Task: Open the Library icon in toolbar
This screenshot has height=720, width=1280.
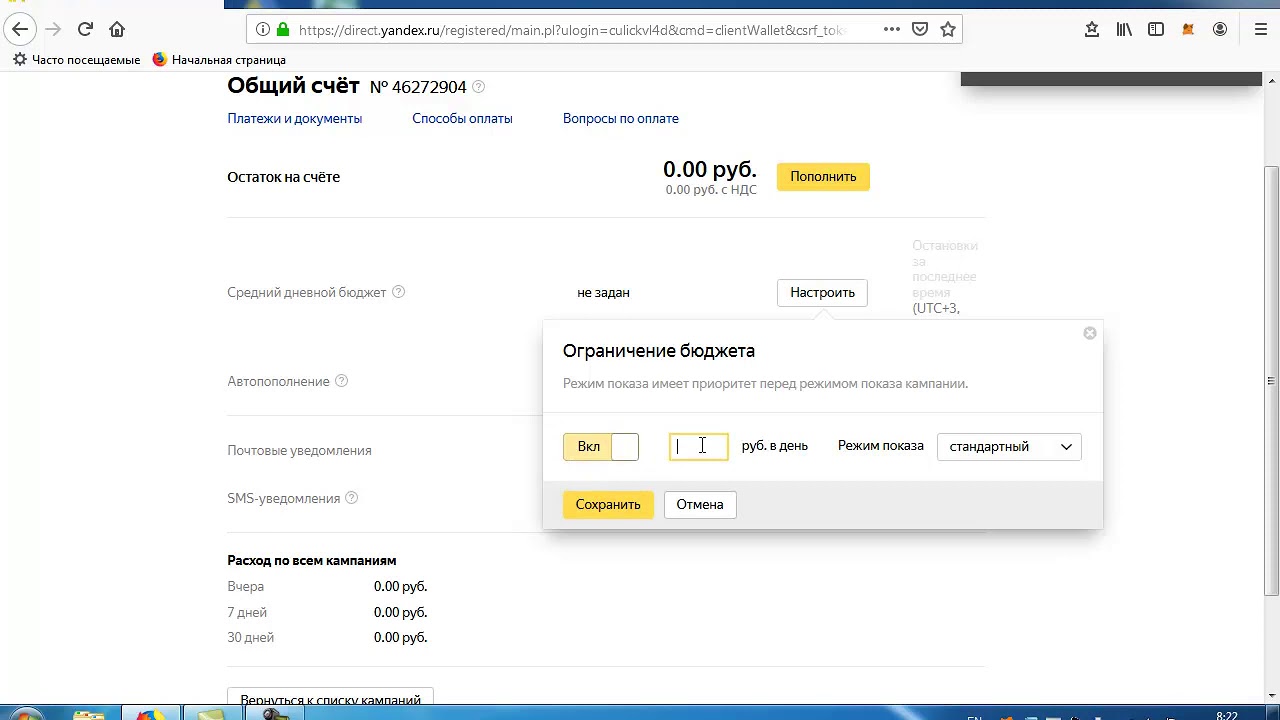Action: click(1124, 30)
